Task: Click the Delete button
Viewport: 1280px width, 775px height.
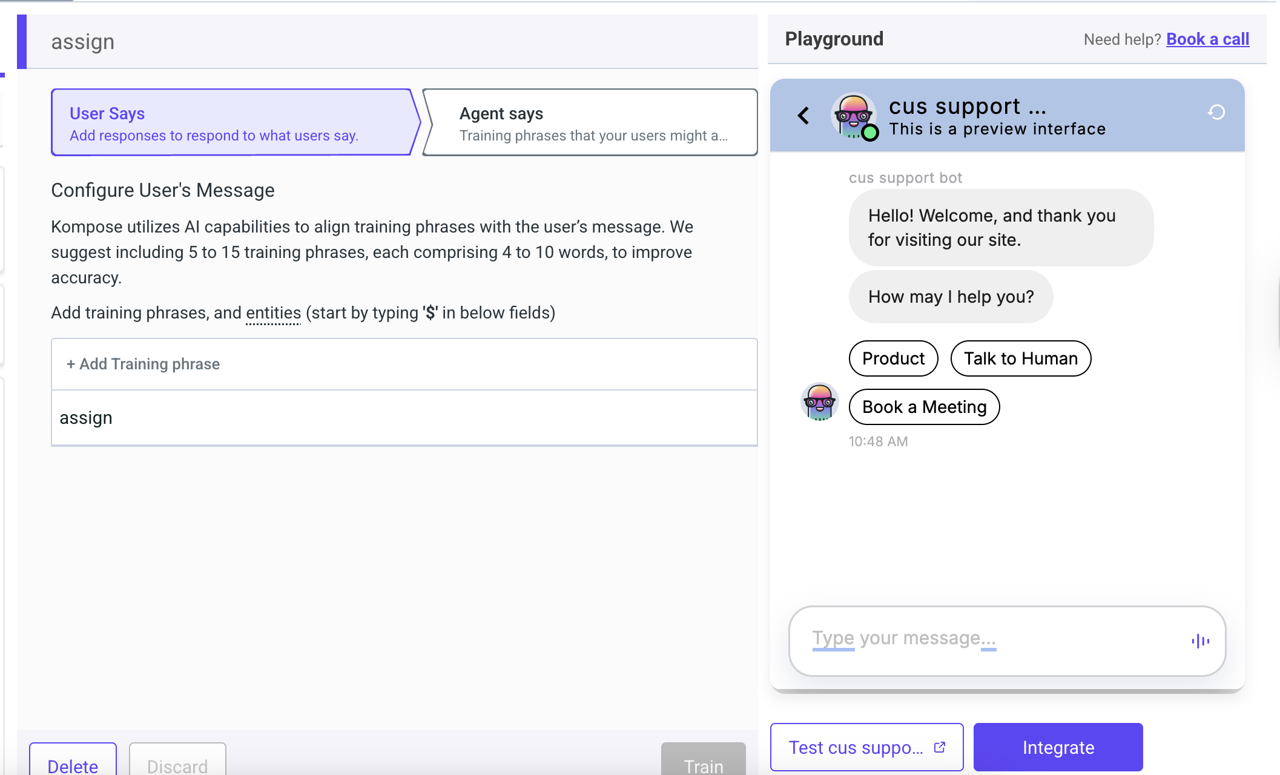Action: tap(72, 765)
